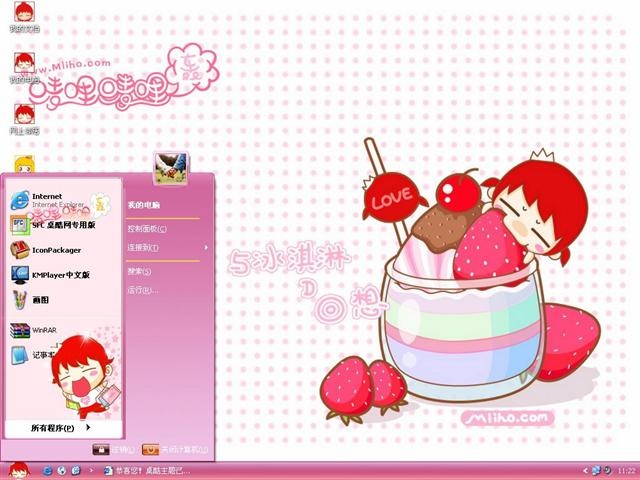Open Internet Explorer quick launch icon

point(47,471)
